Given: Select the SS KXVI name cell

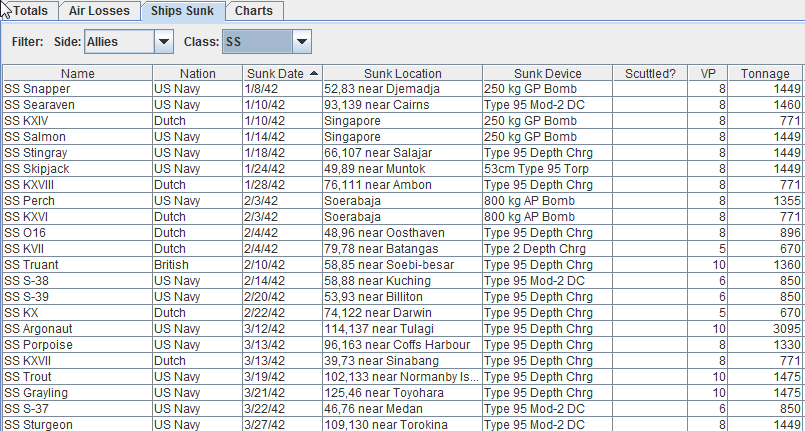Looking at the screenshot, I should click(x=78, y=217).
